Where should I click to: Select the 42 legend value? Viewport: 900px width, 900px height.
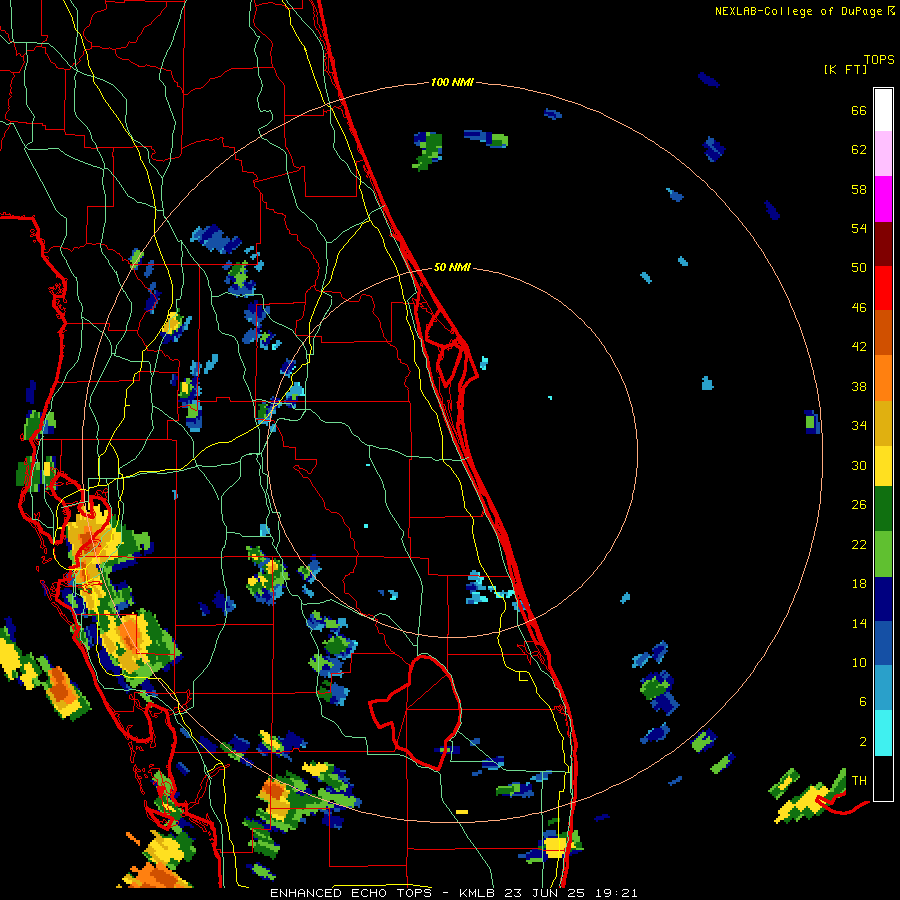point(859,347)
